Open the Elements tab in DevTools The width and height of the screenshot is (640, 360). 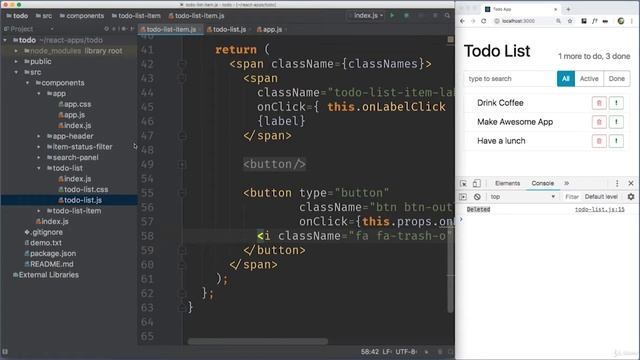507,183
